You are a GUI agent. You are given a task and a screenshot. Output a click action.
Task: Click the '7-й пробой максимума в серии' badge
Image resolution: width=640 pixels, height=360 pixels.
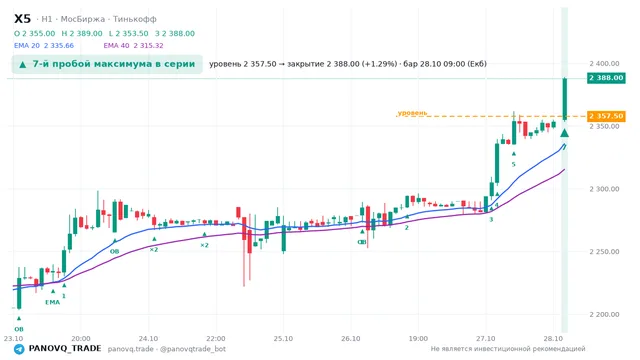coord(107,64)
